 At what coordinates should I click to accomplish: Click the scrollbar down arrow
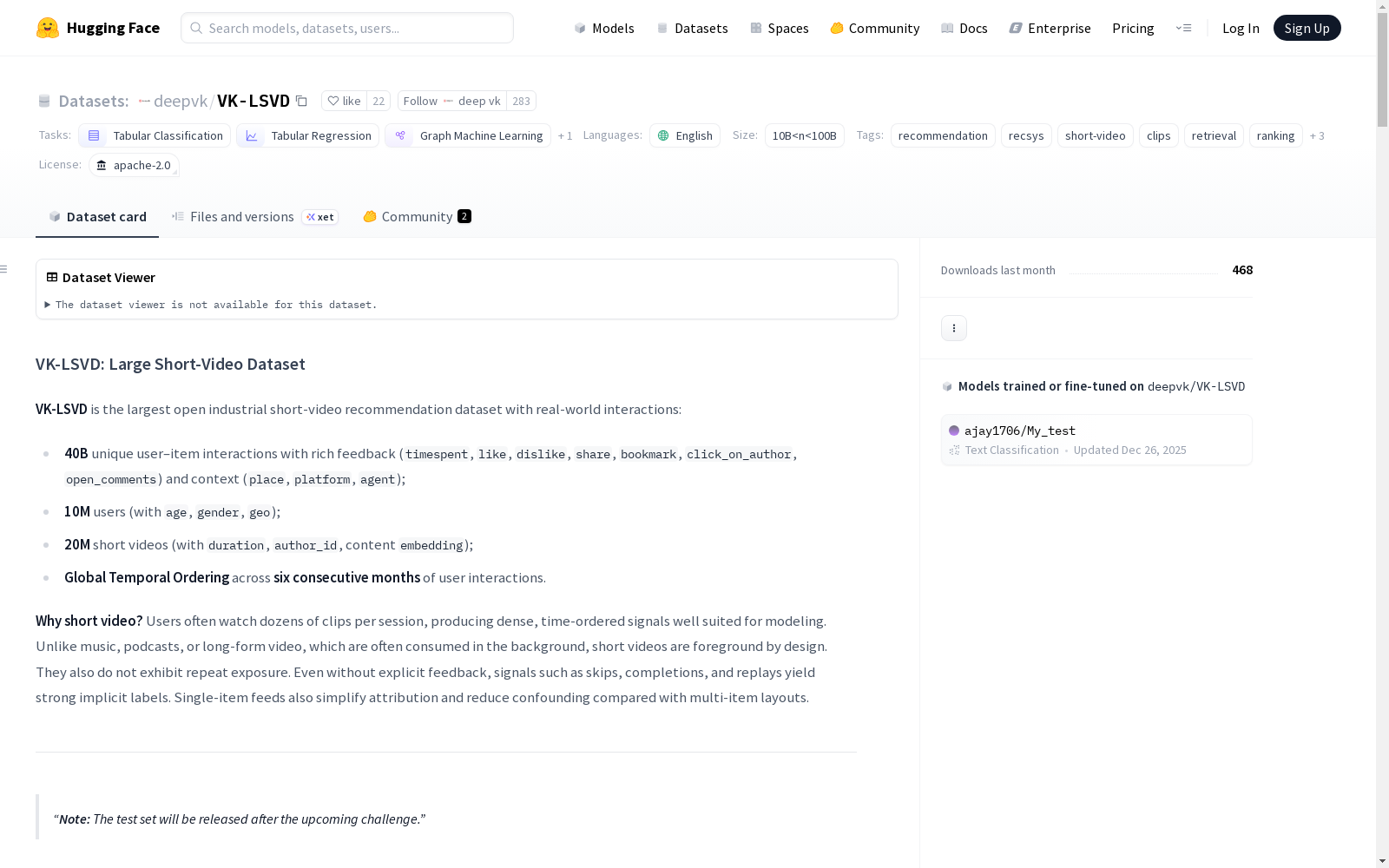click(1382, 861)
